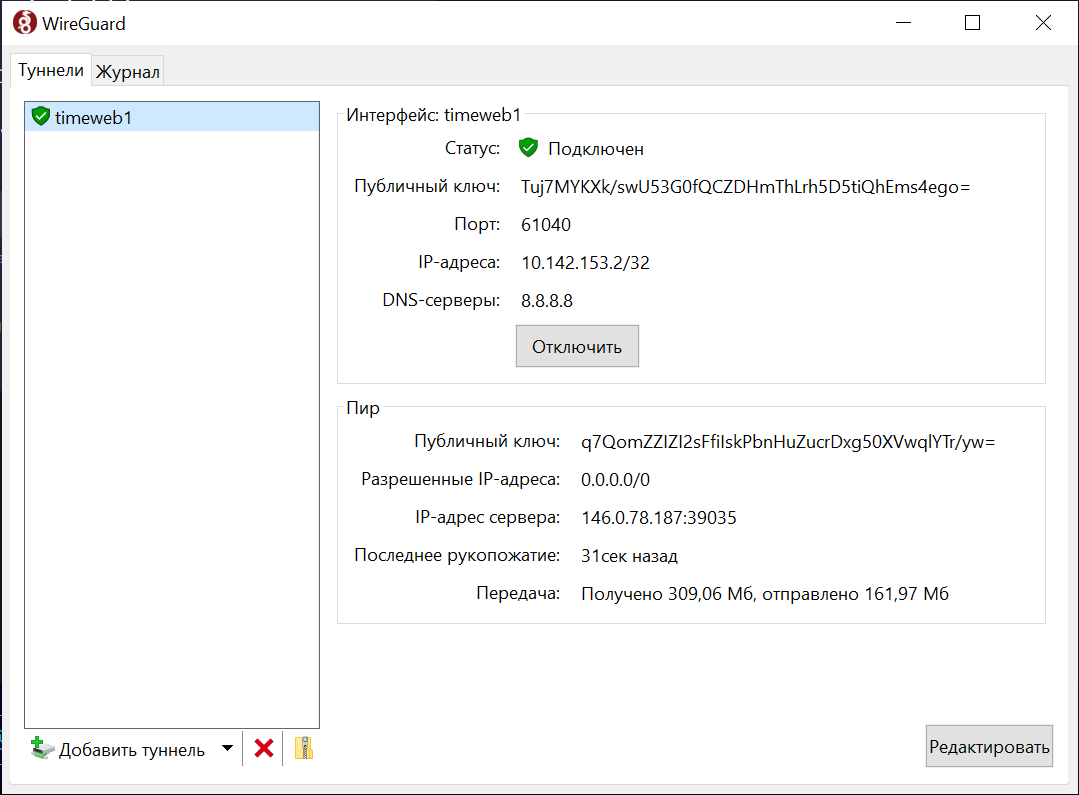Expand the Добавить туннель dropdown arrow
Screen dimensions: 1079x795
tap(227, 748)
